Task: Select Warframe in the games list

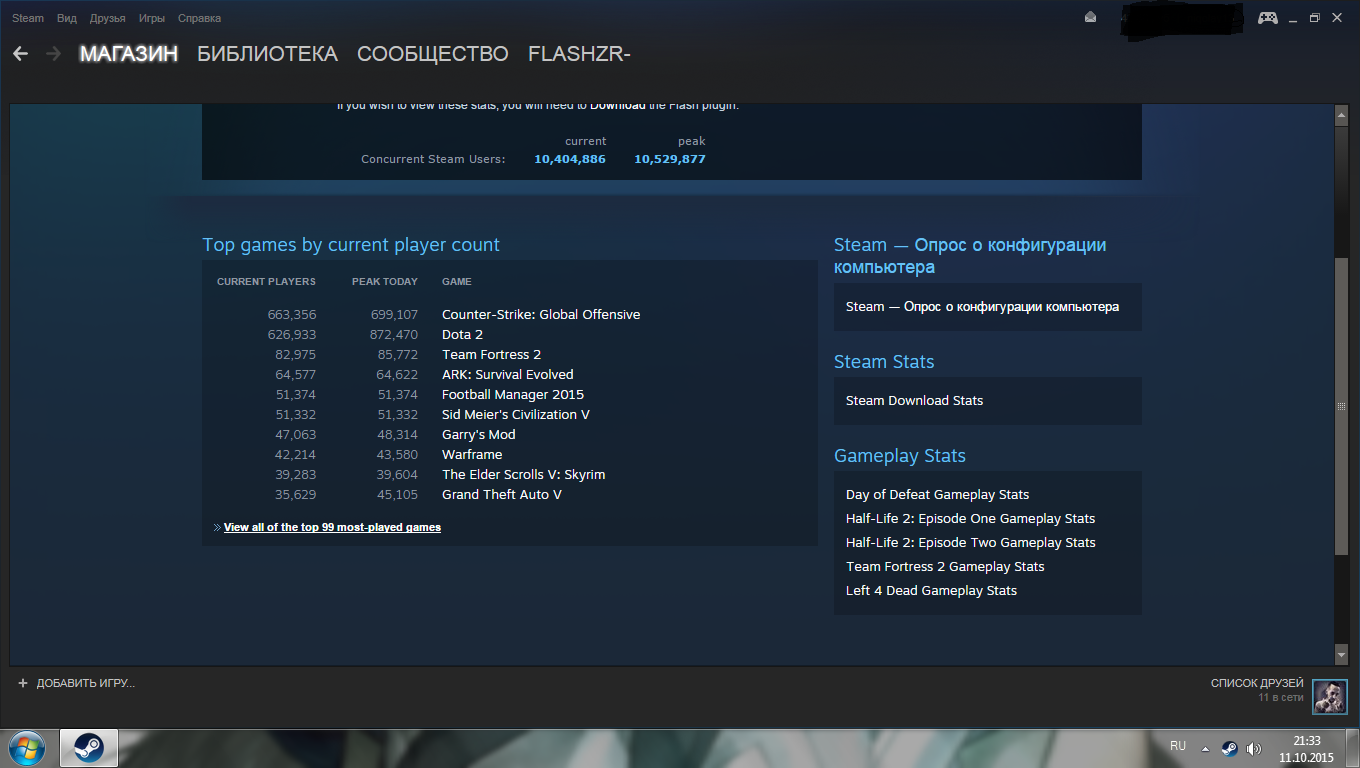Action: [x=472, y=455]
